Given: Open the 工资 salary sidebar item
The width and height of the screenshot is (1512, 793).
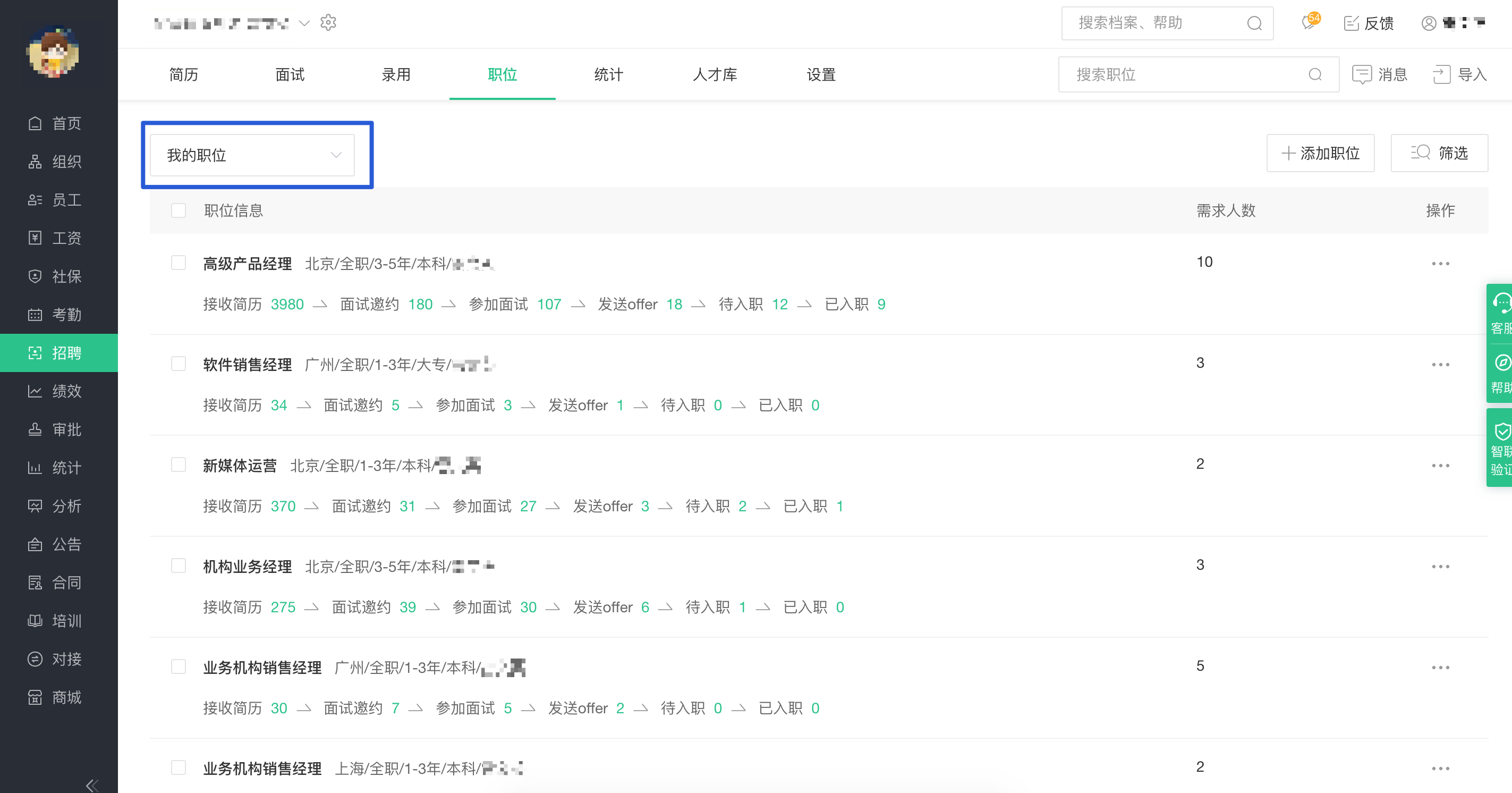Looking at the screenshot, I should 58,238.
